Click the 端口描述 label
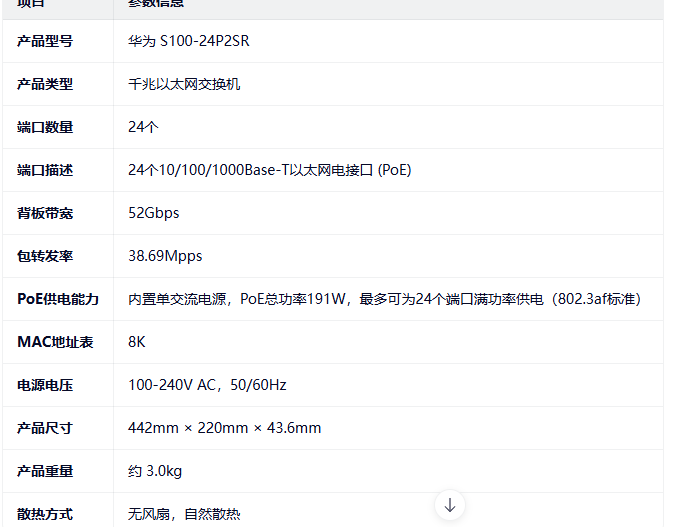 coord(45,170)
